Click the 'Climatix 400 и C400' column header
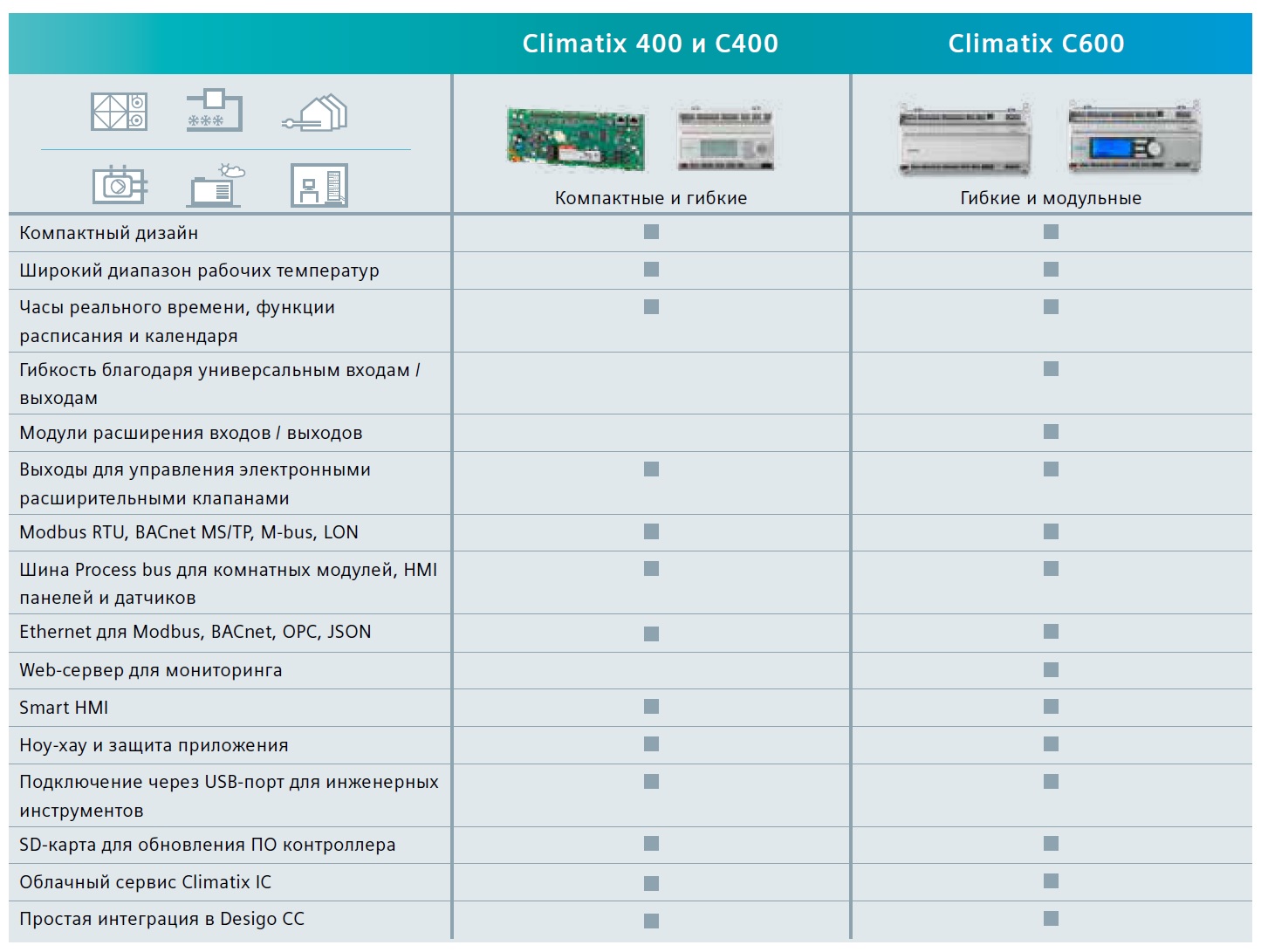The height and width of the screenshot is (952, 1261). tap(650, 44)
